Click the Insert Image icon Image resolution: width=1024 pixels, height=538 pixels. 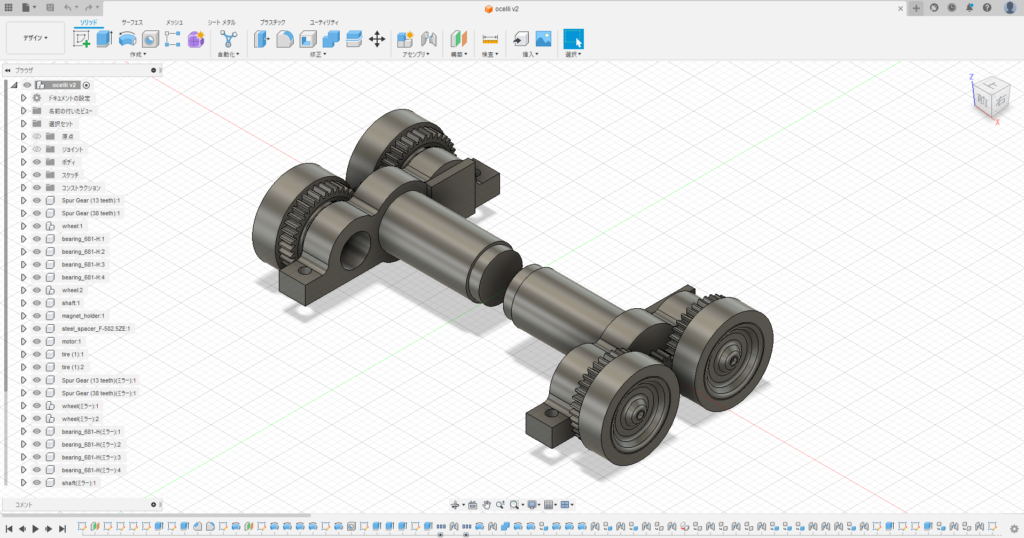tap(543, 39)
